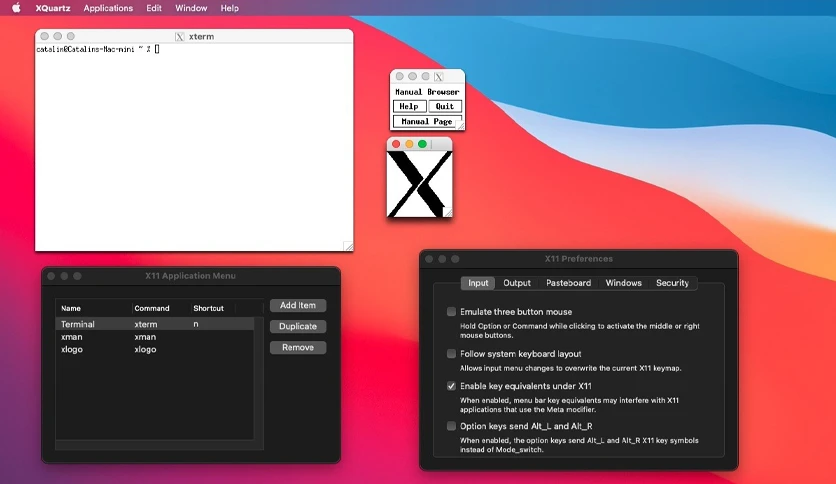Open the XQuartz menu

(53, 8)
